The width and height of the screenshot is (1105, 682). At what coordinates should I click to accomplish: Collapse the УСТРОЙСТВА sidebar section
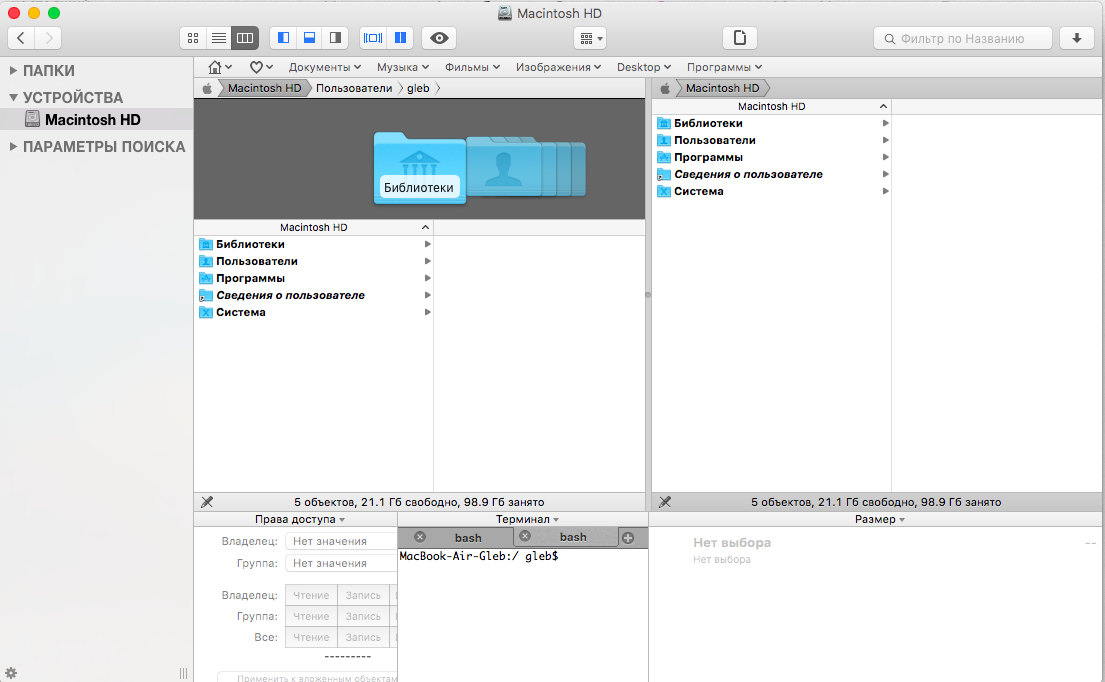coord(13,97)
